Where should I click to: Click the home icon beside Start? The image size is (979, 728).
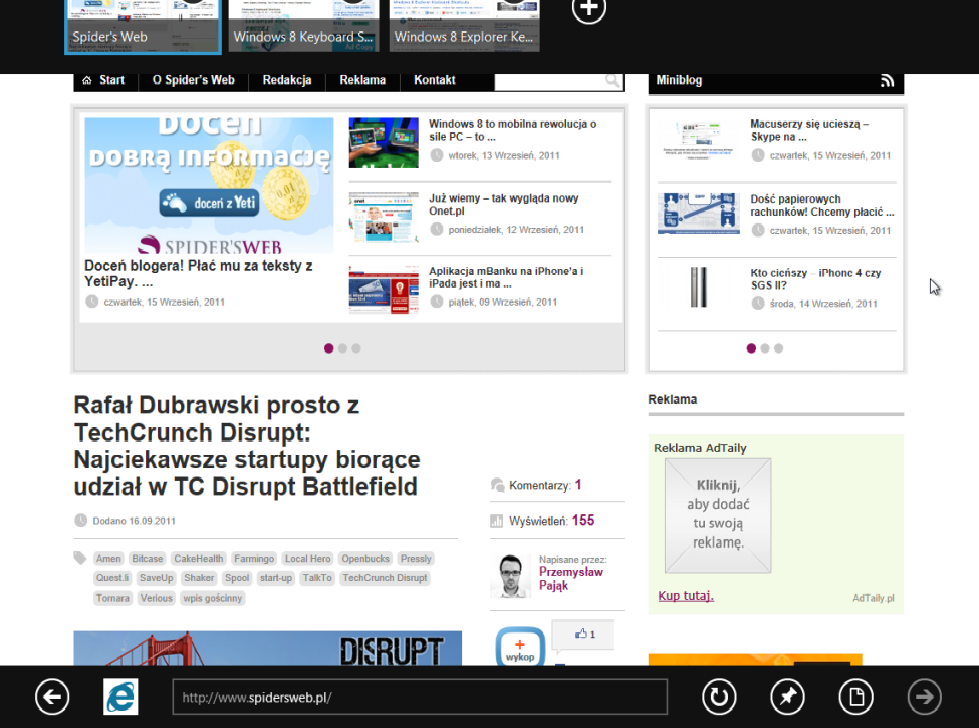coord(87,80)
